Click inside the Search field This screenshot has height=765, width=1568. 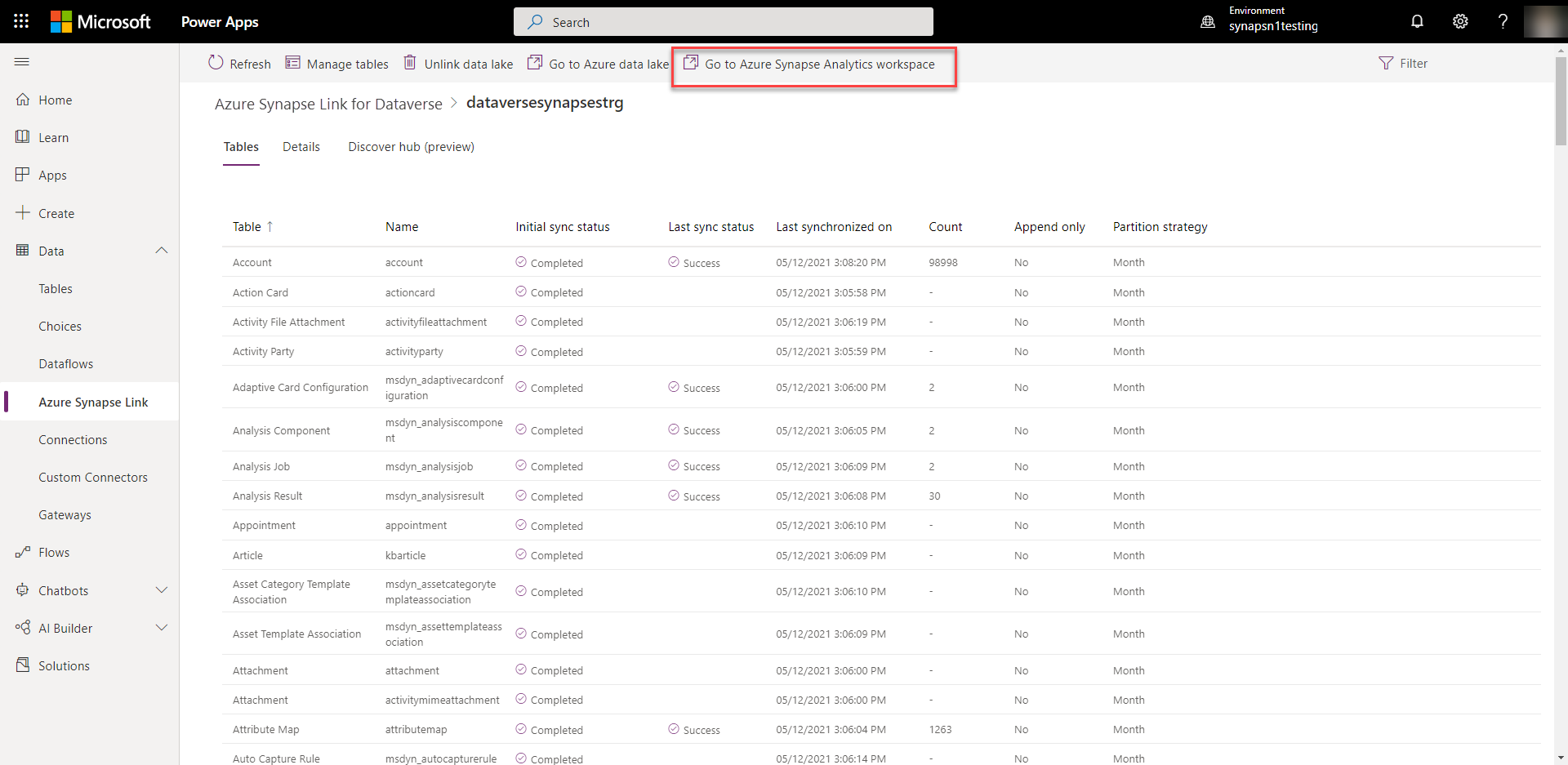coord(723,21)
